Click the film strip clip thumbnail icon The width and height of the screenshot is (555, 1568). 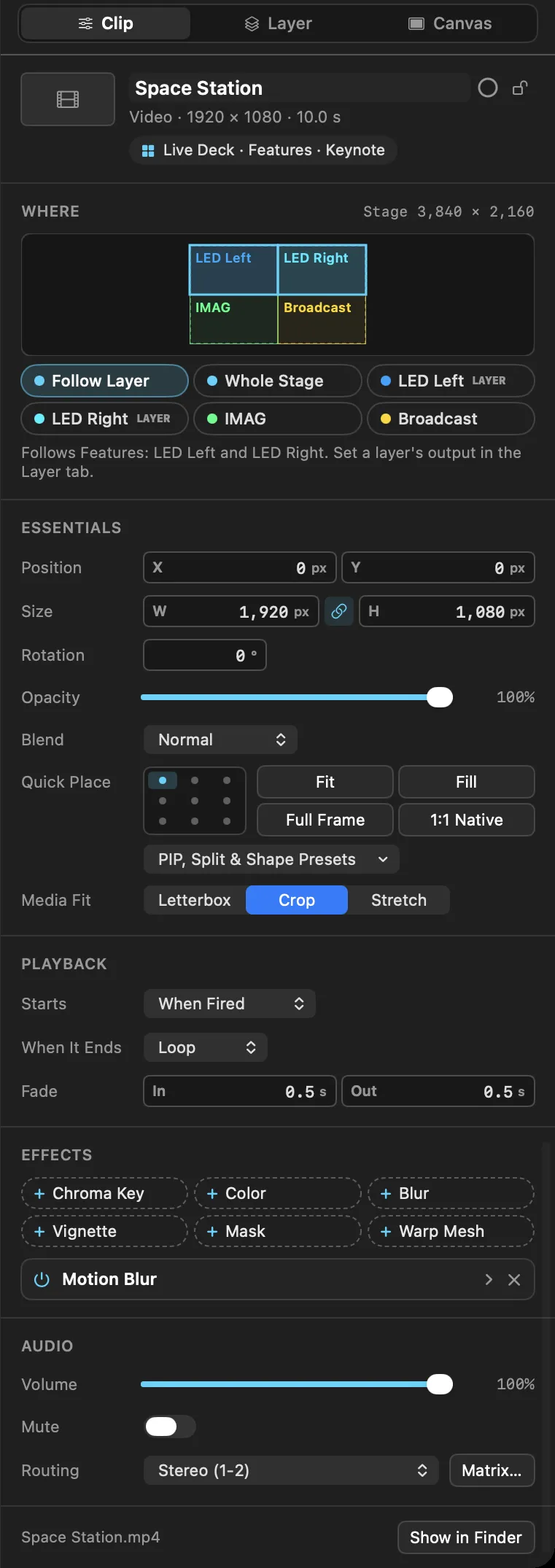pyautogui.click(x=68, y=99)
